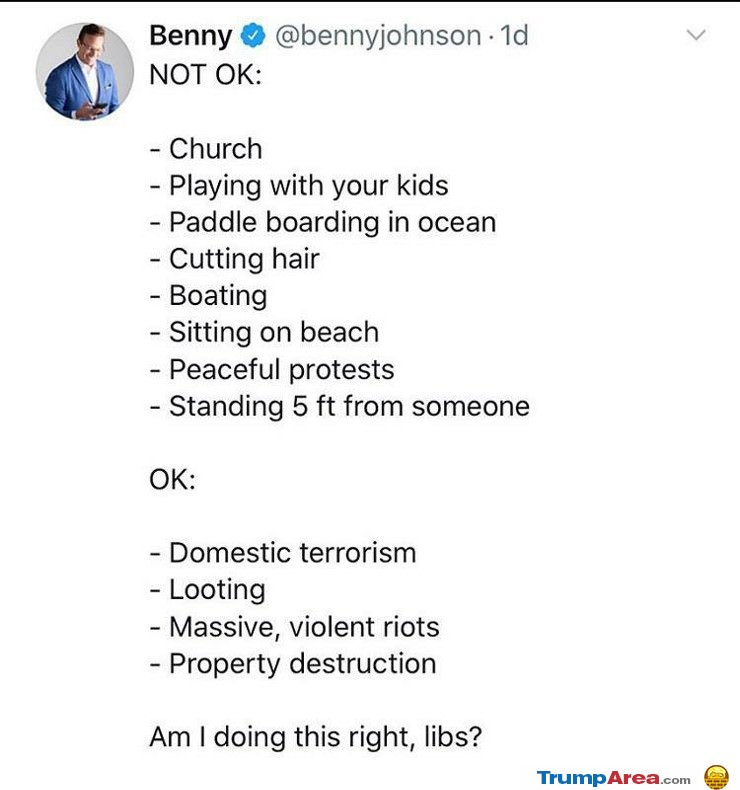740x790 pixels.
Task: Click the 'Sitting on beach' line
Action: (264, 333)
